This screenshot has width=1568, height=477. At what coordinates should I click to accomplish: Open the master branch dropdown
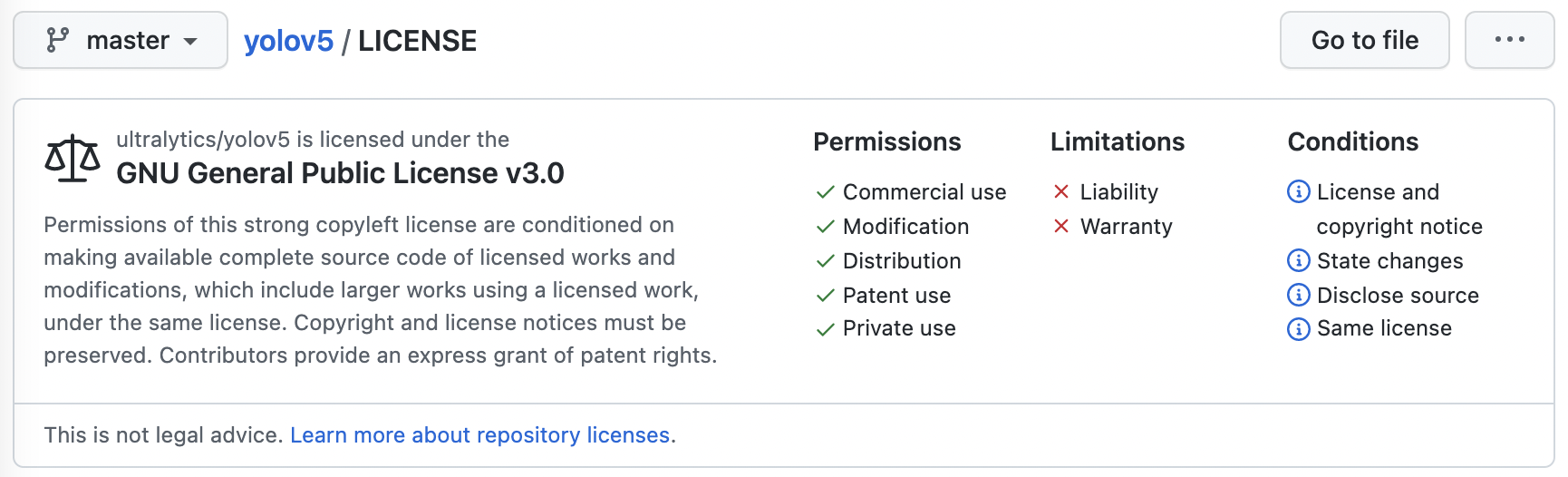point(121,41)
